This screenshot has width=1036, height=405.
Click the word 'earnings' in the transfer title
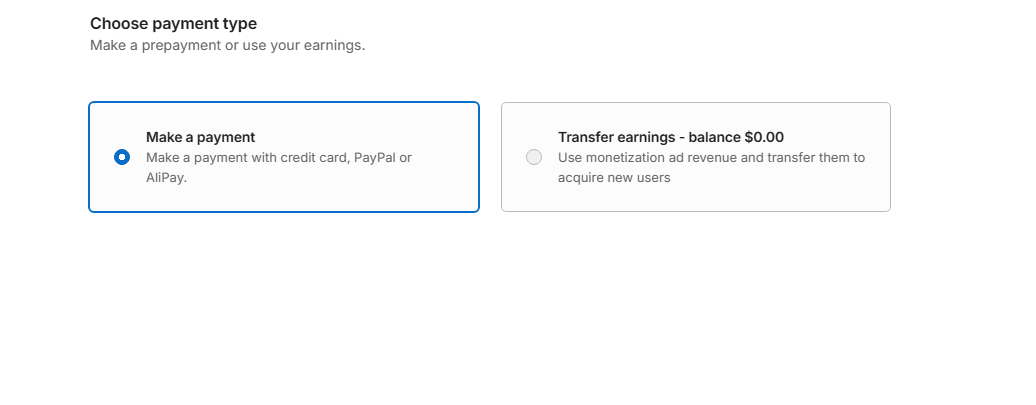tap(646, 137)
